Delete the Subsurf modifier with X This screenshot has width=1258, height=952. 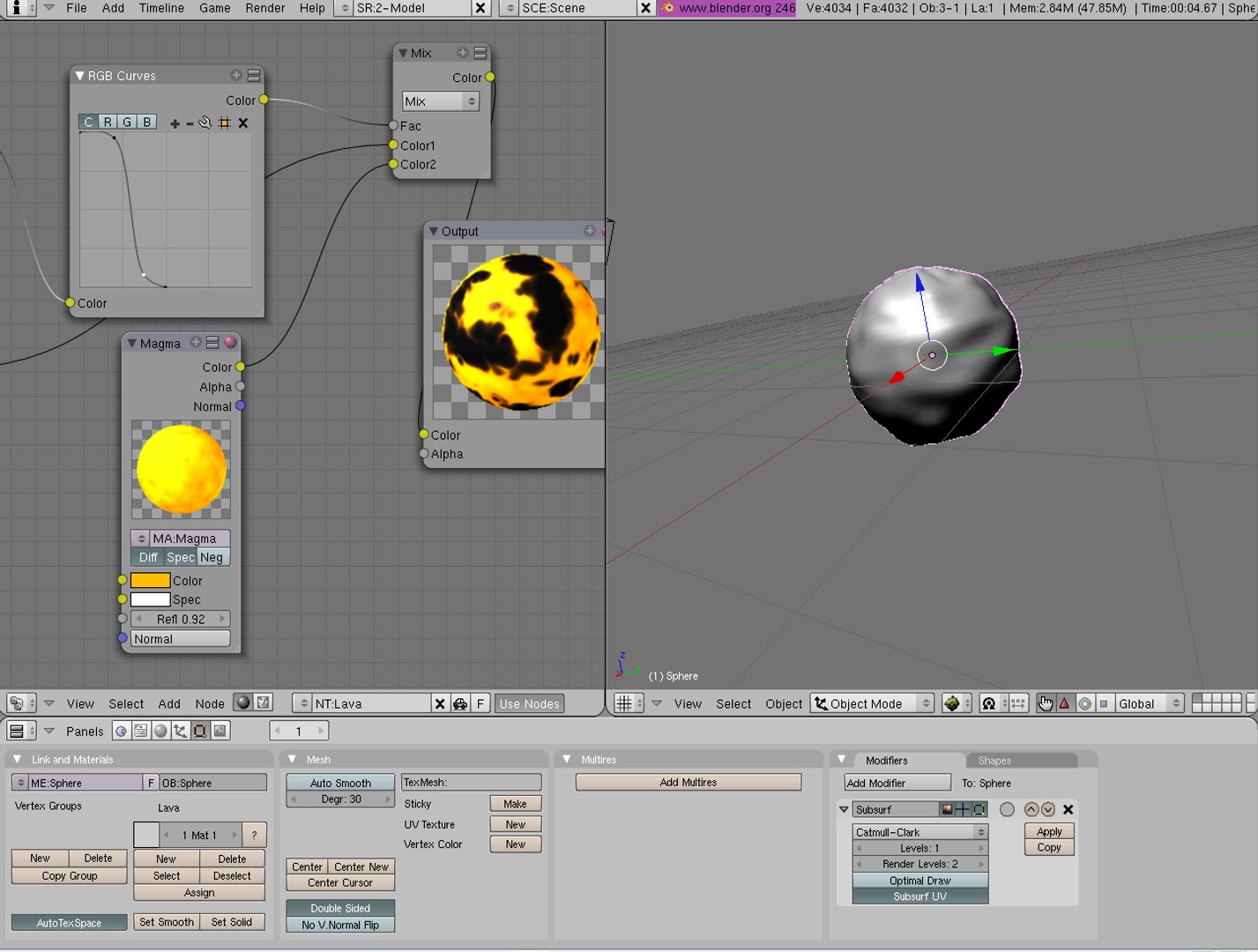[x=1068, y=809]
